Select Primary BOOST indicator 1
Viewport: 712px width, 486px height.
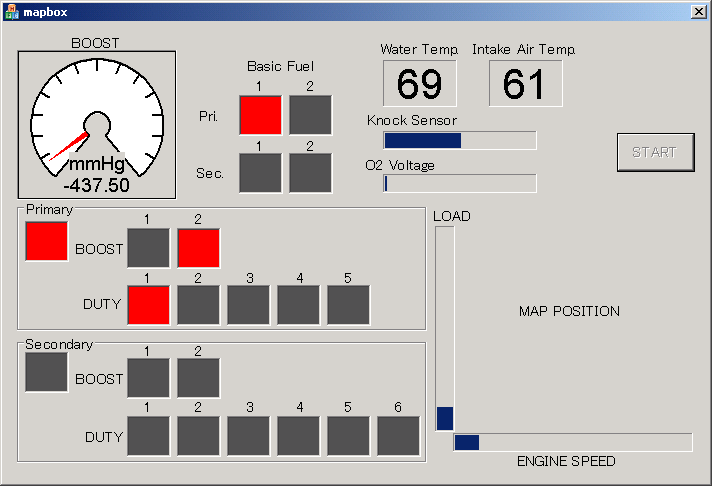(148, 248)
